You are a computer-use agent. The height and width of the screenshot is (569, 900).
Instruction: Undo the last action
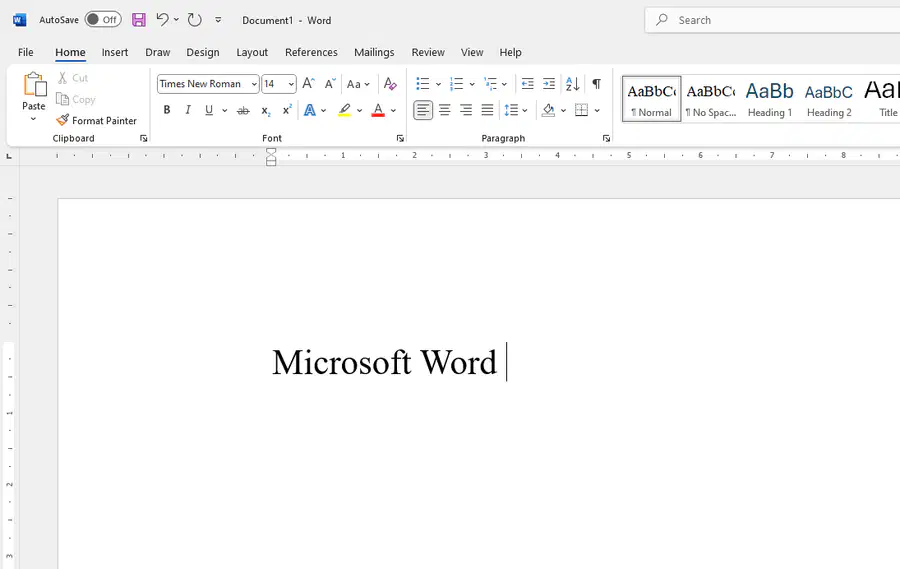162,20
